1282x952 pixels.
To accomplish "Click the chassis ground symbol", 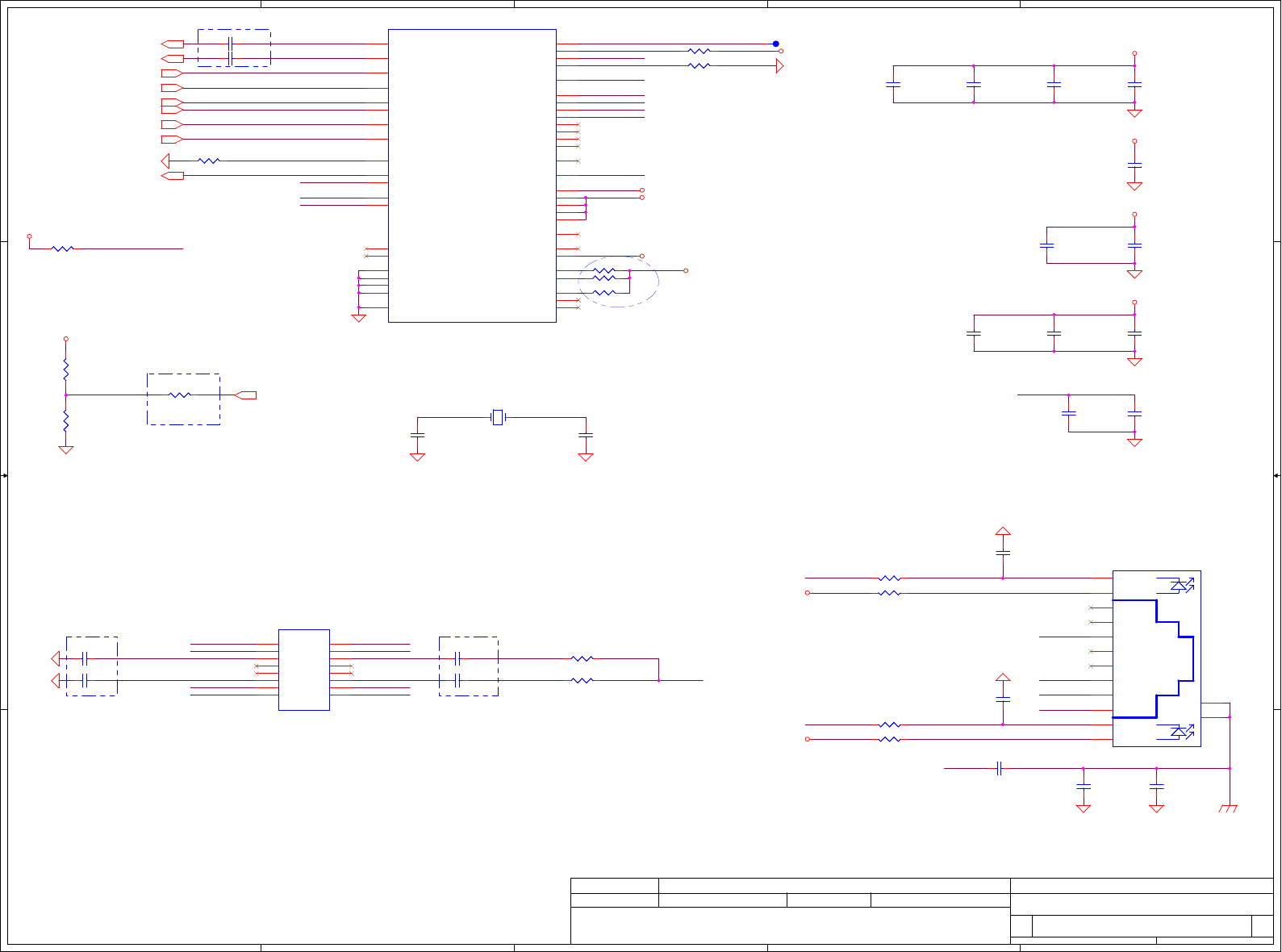I will click(x=1228, y=808).
